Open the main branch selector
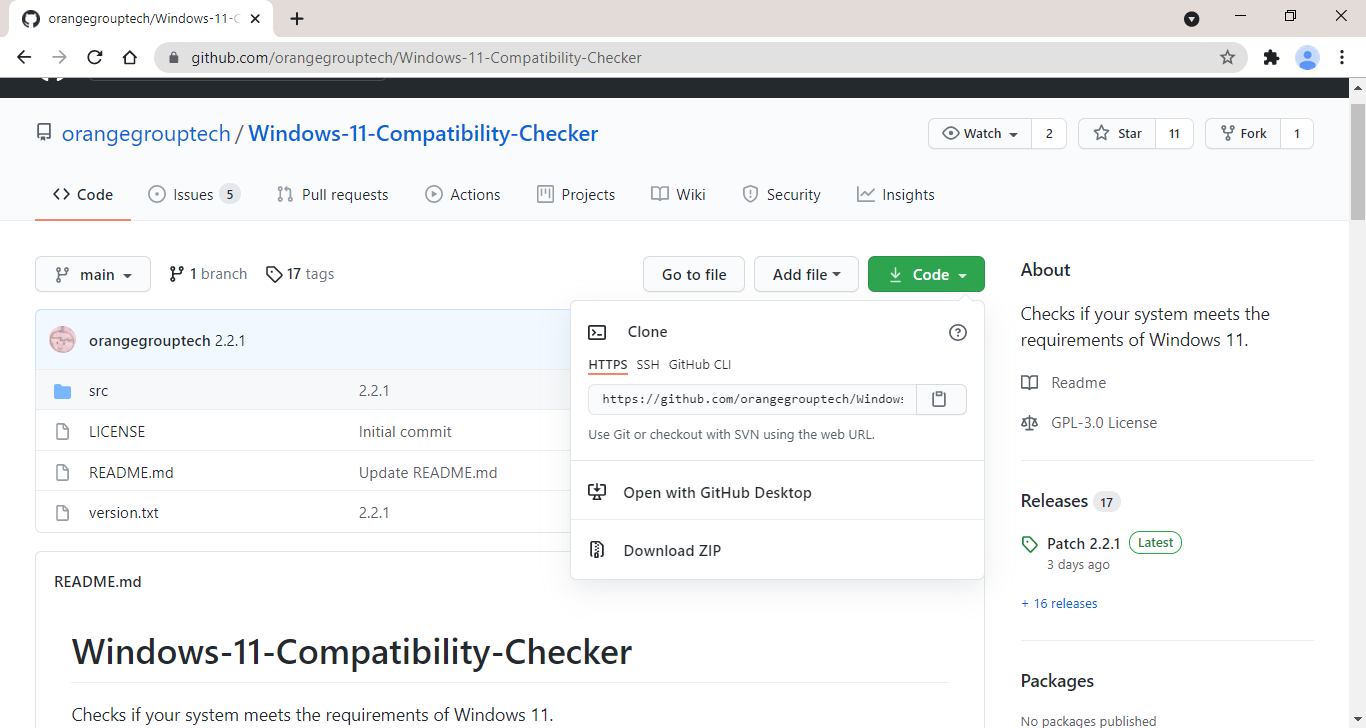This screenshot has height=728, width=1366. 92,273
